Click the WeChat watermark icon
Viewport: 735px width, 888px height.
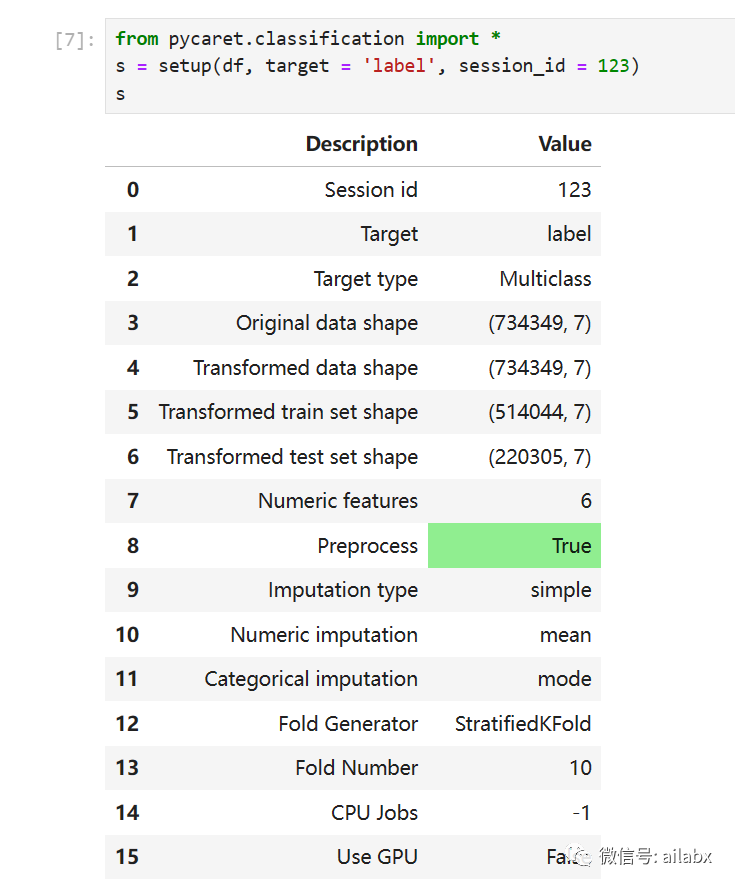pyautogui.click(x=579, y=856)
